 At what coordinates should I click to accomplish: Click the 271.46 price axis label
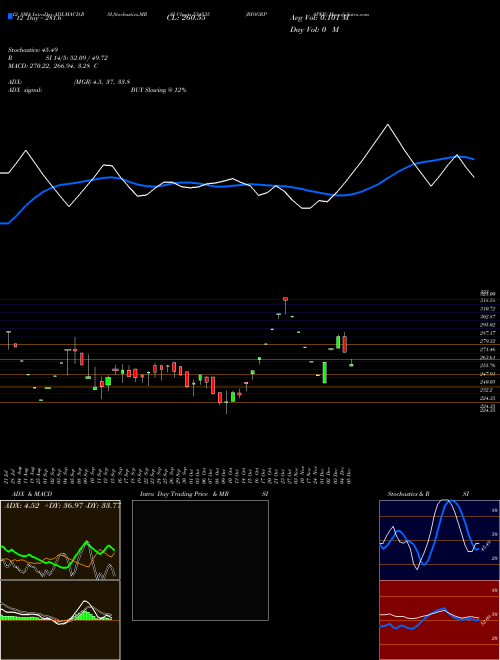[x=487, y=349]
